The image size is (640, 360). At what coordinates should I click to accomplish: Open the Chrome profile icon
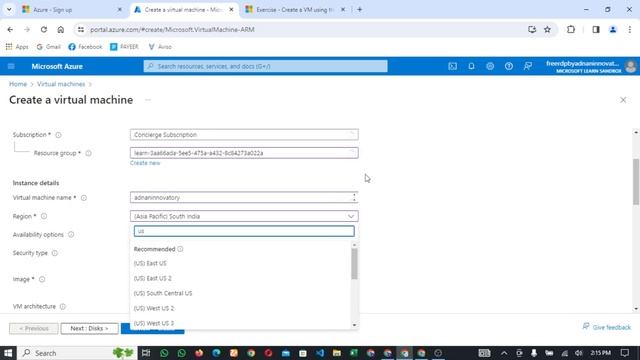pyautogui.click(x=613, y=29)
